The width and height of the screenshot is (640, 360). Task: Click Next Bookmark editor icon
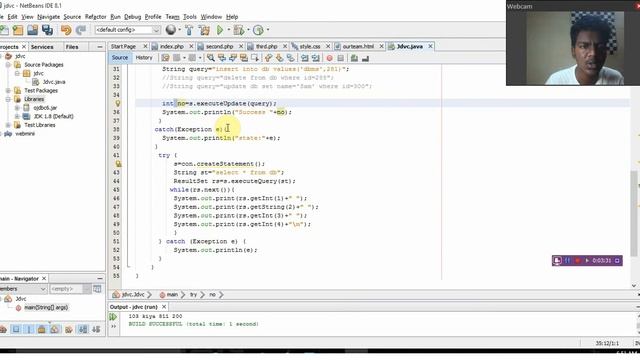pos(279,58)
